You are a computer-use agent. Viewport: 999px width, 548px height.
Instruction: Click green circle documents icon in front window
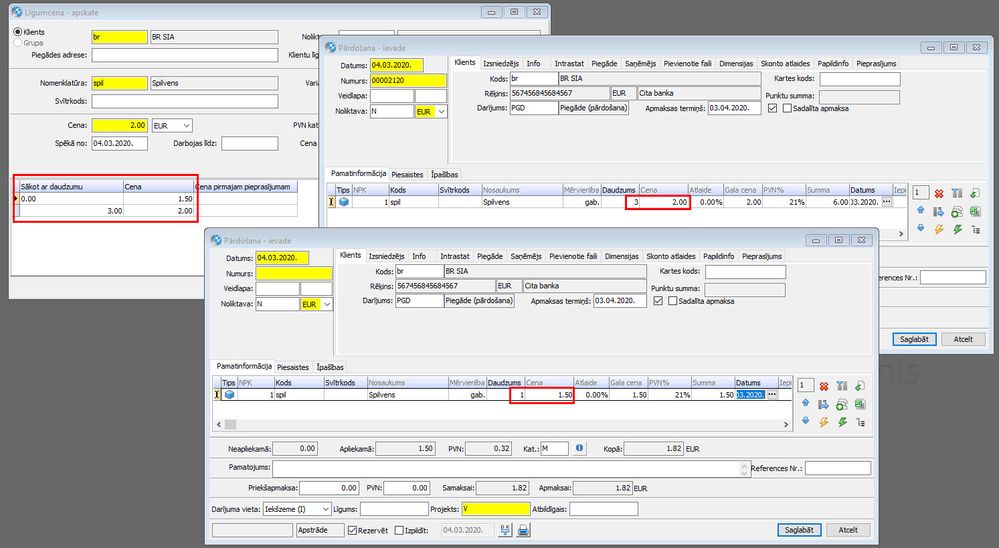pyautogui.click(x=842, y=404)
